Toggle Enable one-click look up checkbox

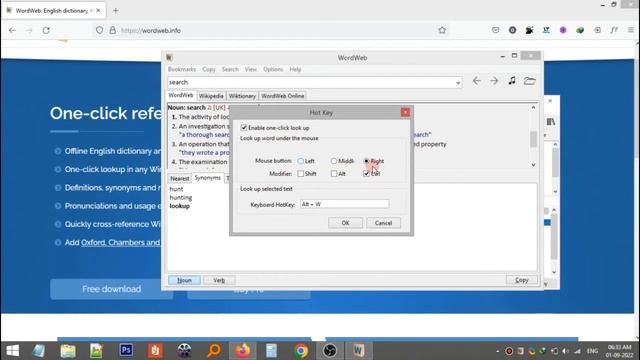pyautogui.click(x=244, y=128)
